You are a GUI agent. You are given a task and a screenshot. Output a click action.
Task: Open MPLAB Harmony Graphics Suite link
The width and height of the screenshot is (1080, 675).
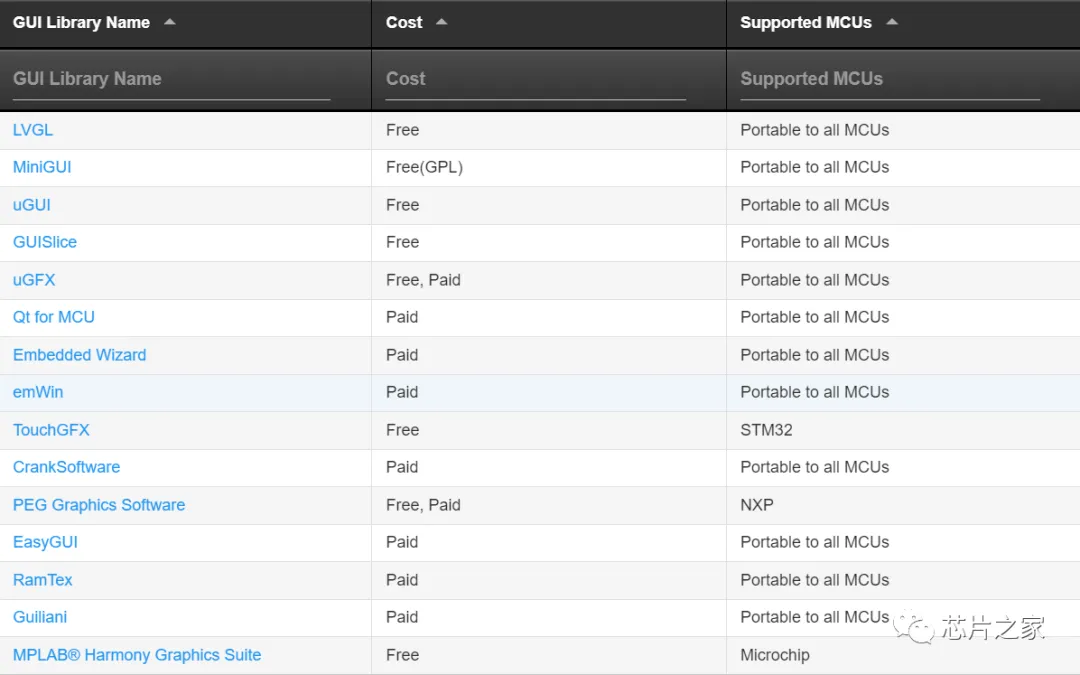pos(137,655)
